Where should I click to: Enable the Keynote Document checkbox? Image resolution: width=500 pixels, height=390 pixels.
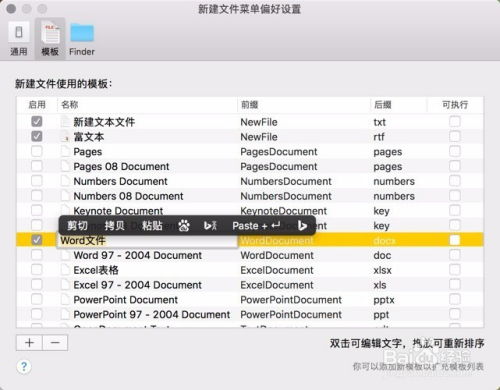pyautogui.click(x=37, y=210)
